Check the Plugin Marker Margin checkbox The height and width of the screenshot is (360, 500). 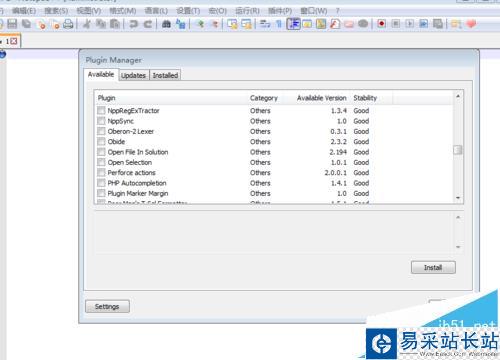101,193
